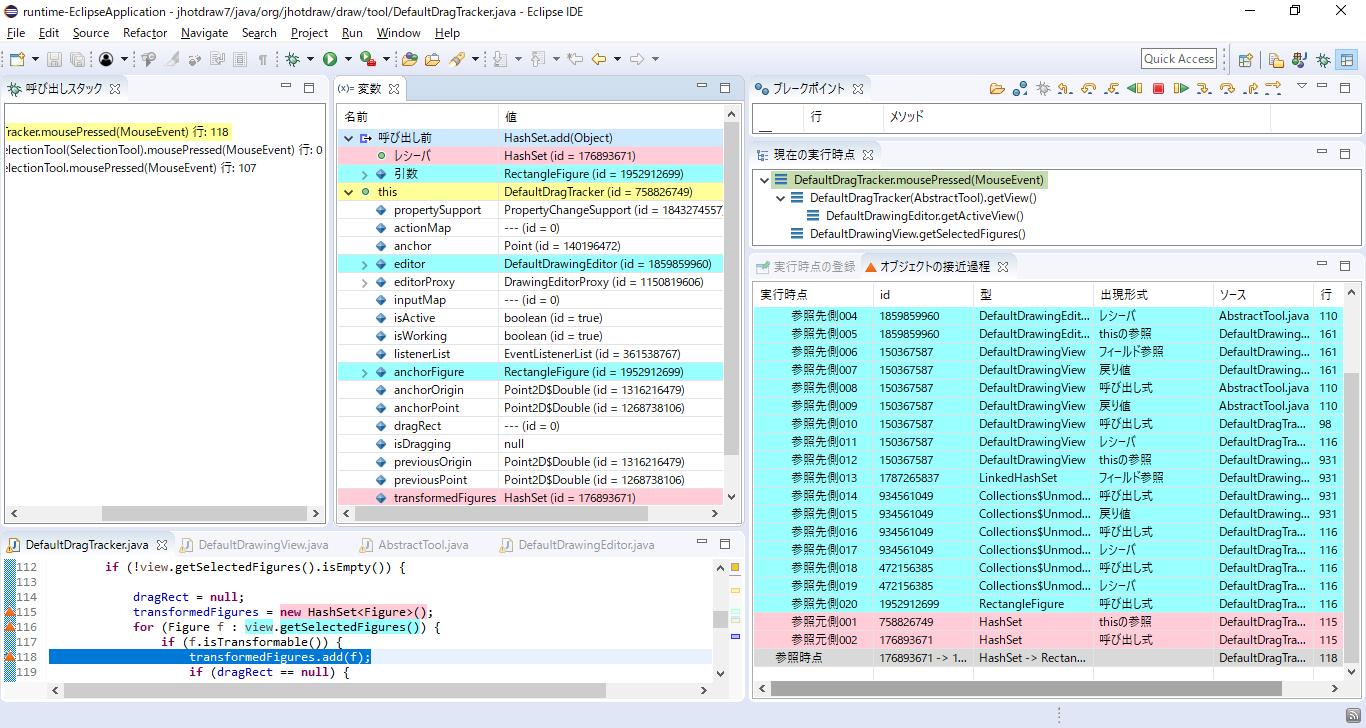Toggle Show Whitespace Characters pilcrow icon

262,59
